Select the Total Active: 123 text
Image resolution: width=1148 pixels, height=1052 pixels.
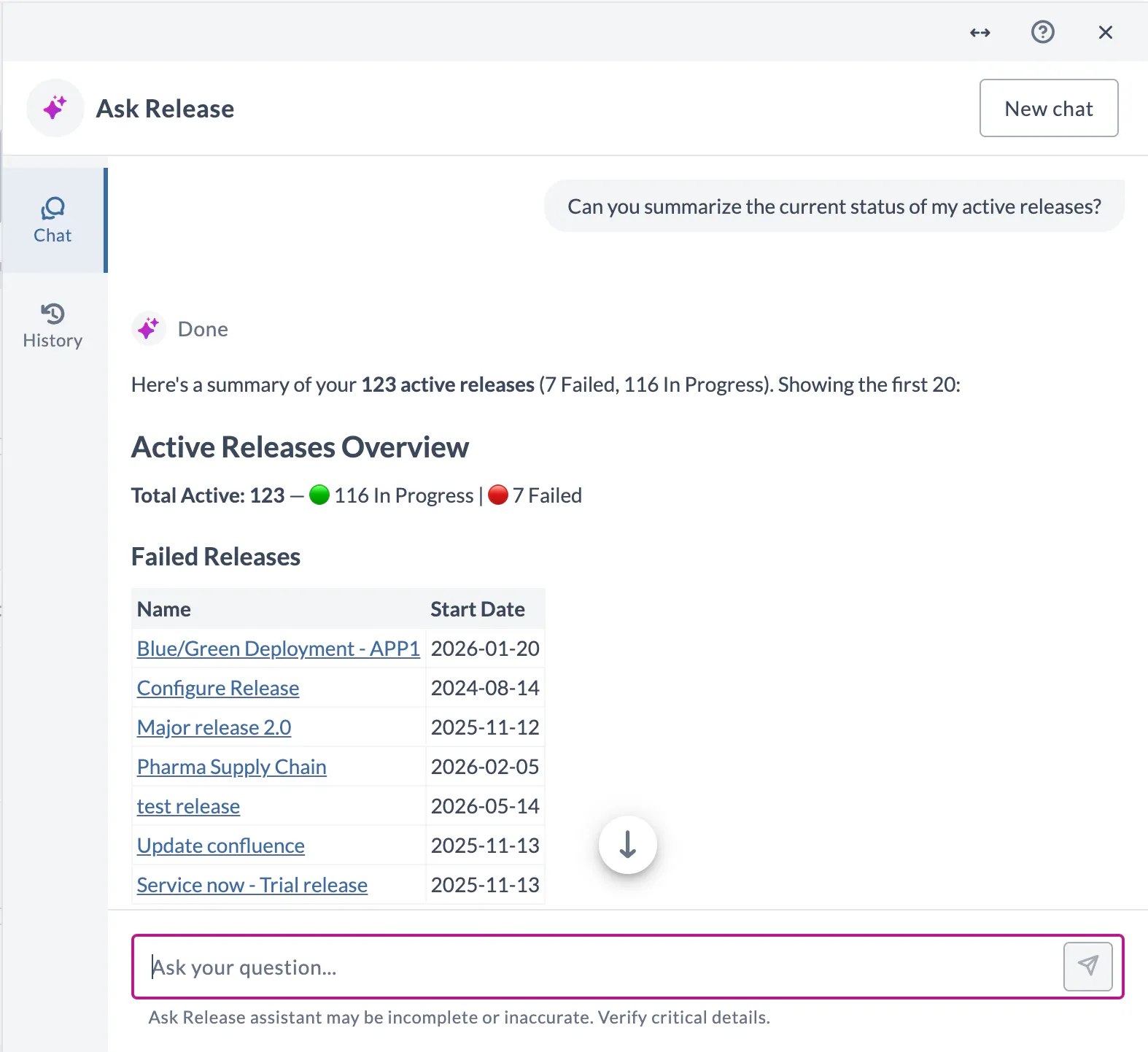pos(208,495)
